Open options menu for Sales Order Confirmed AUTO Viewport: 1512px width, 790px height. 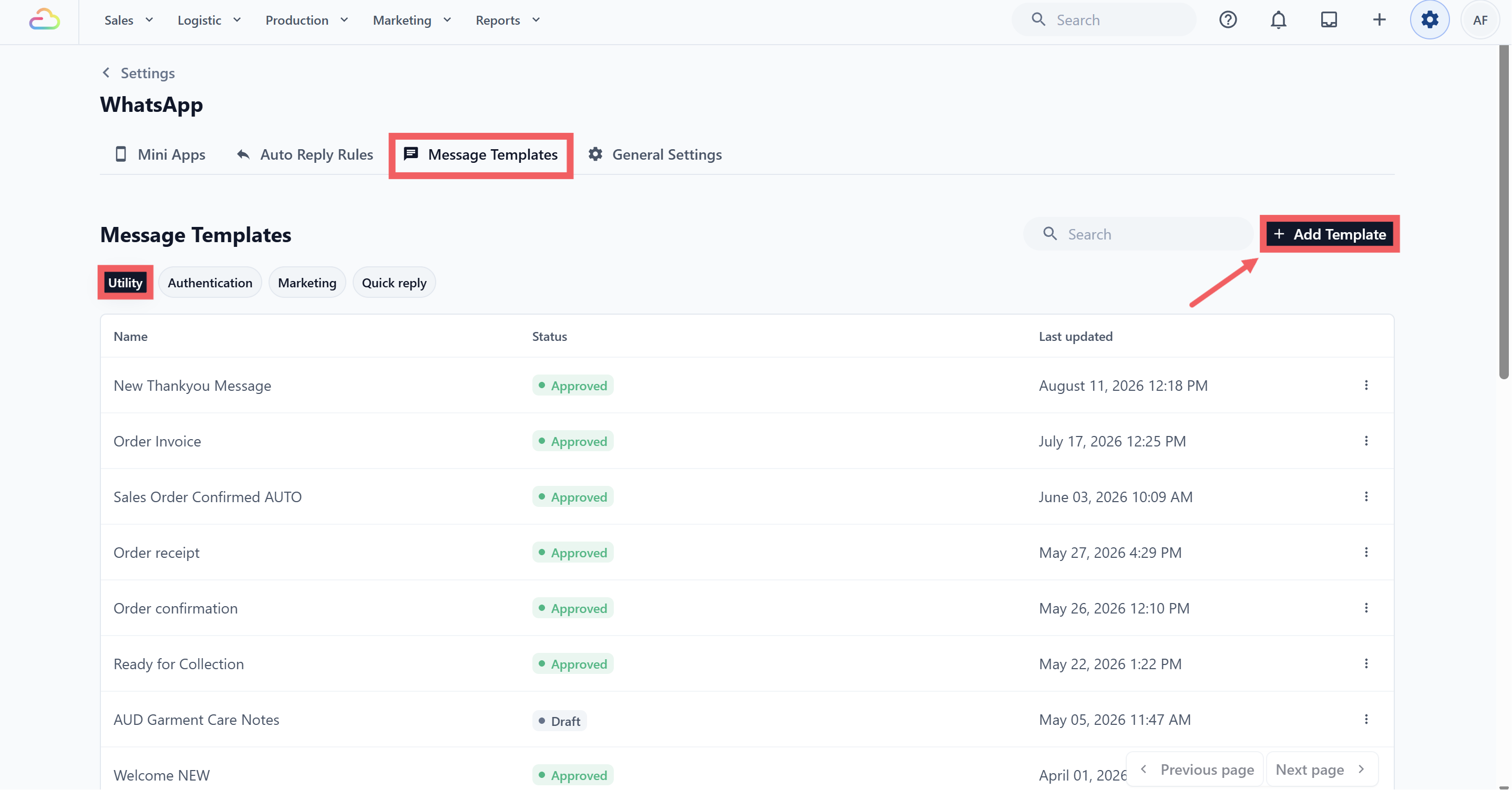1366,497
